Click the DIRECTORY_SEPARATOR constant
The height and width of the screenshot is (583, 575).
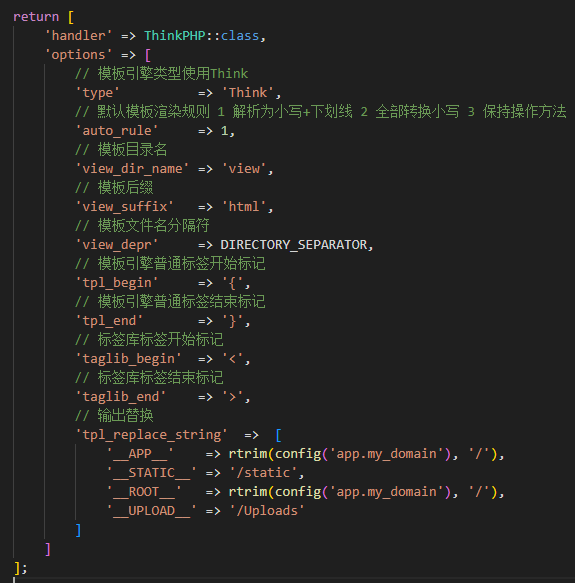click(x=294, y=245)
